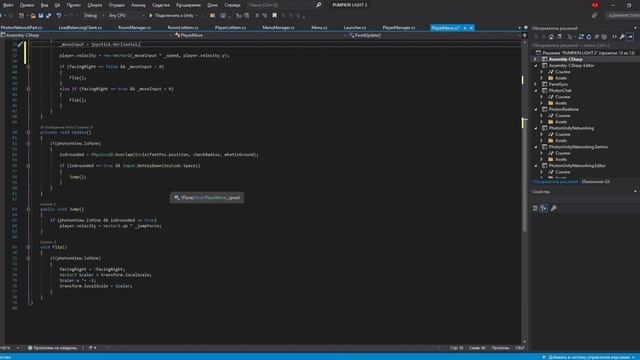Image resolution: width=640 pixels, height=360 pixels.
Task: Close the PlayerMove.cs tab
Action: [x=471, y=28]
